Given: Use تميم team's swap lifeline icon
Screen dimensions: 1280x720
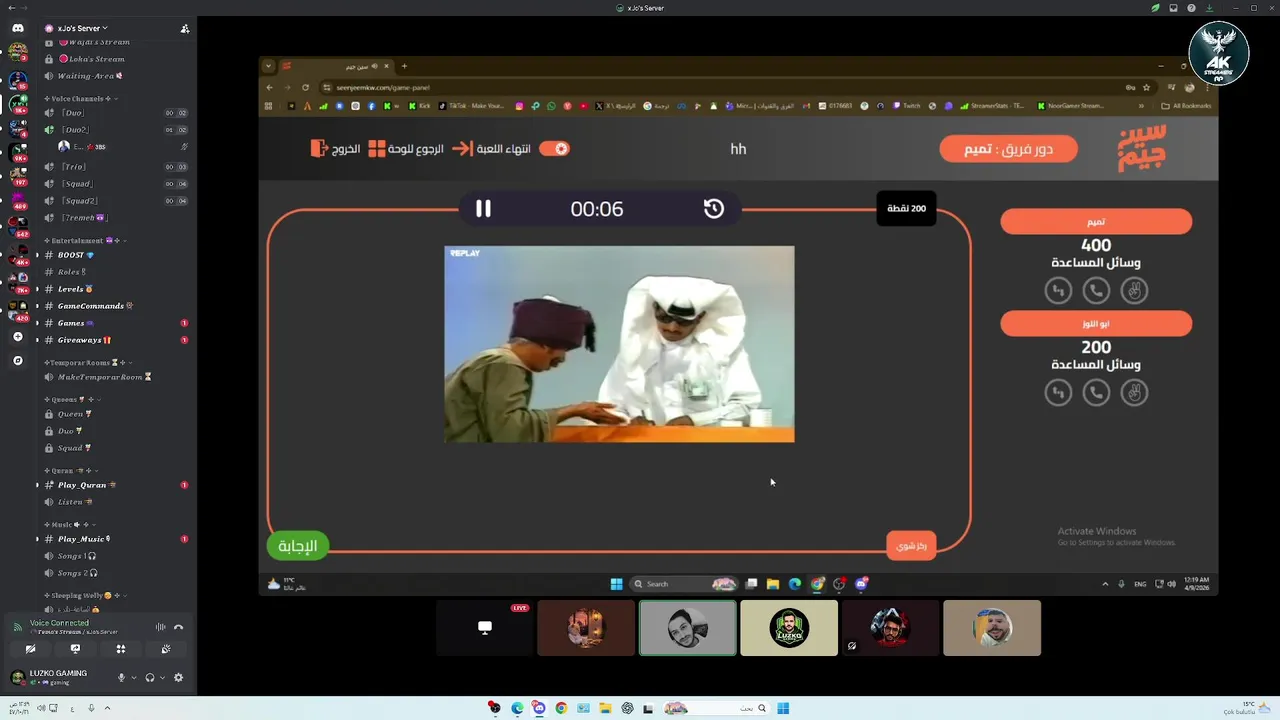Looking at the screenshot, I should pyautogui.click(x=1058, y=290).
